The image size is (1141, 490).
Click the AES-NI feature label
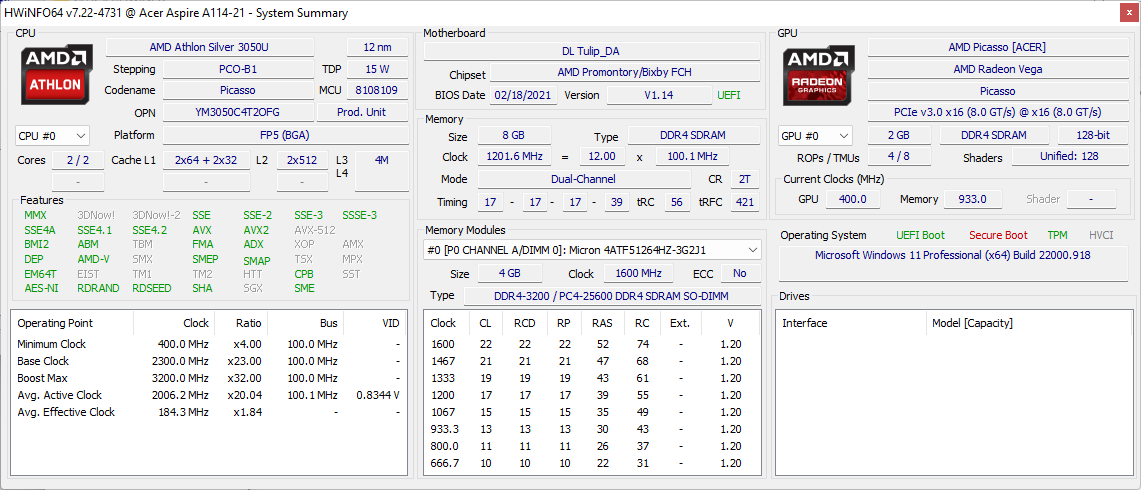click(x=39, y=288)
